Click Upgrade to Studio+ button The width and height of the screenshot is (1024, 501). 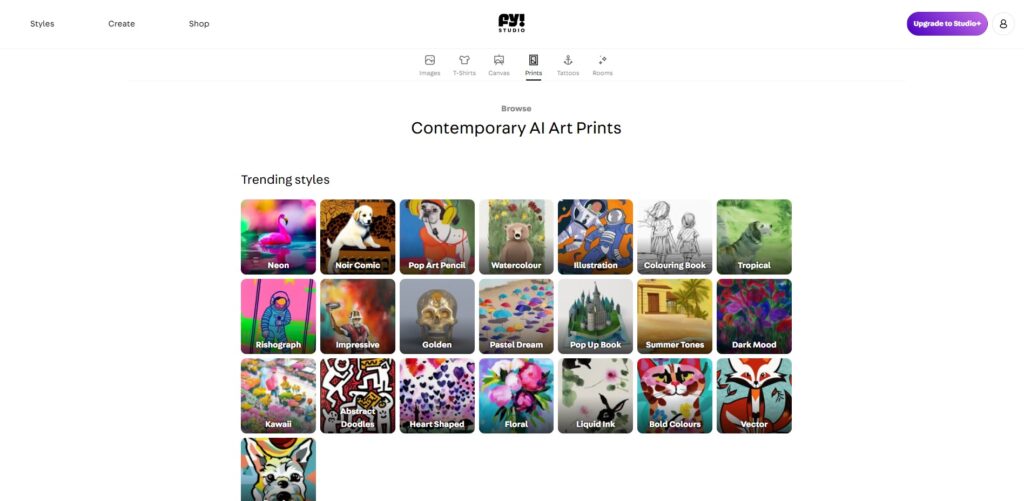point(947,24)
